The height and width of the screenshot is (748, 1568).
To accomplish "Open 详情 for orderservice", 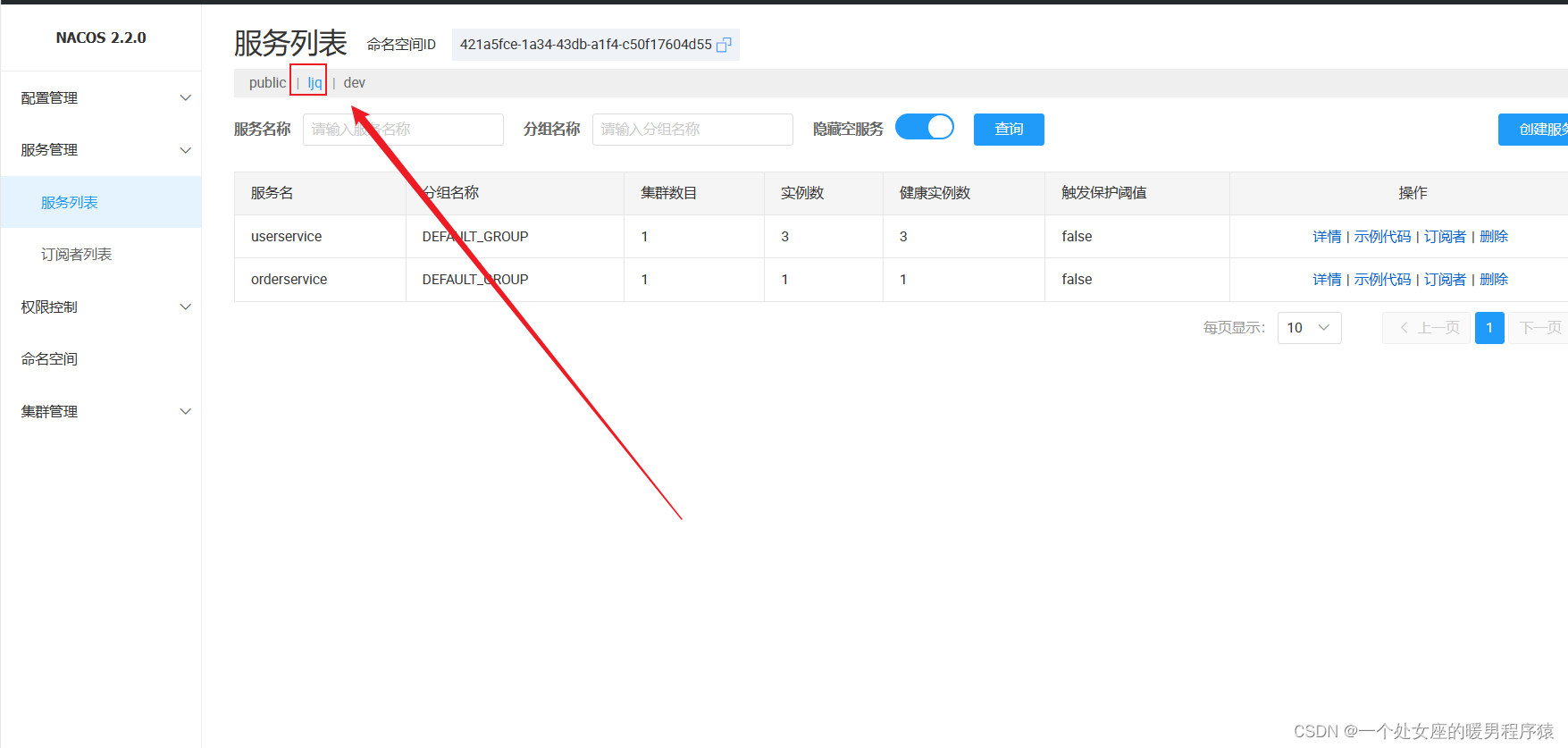I will point(1327,280).
